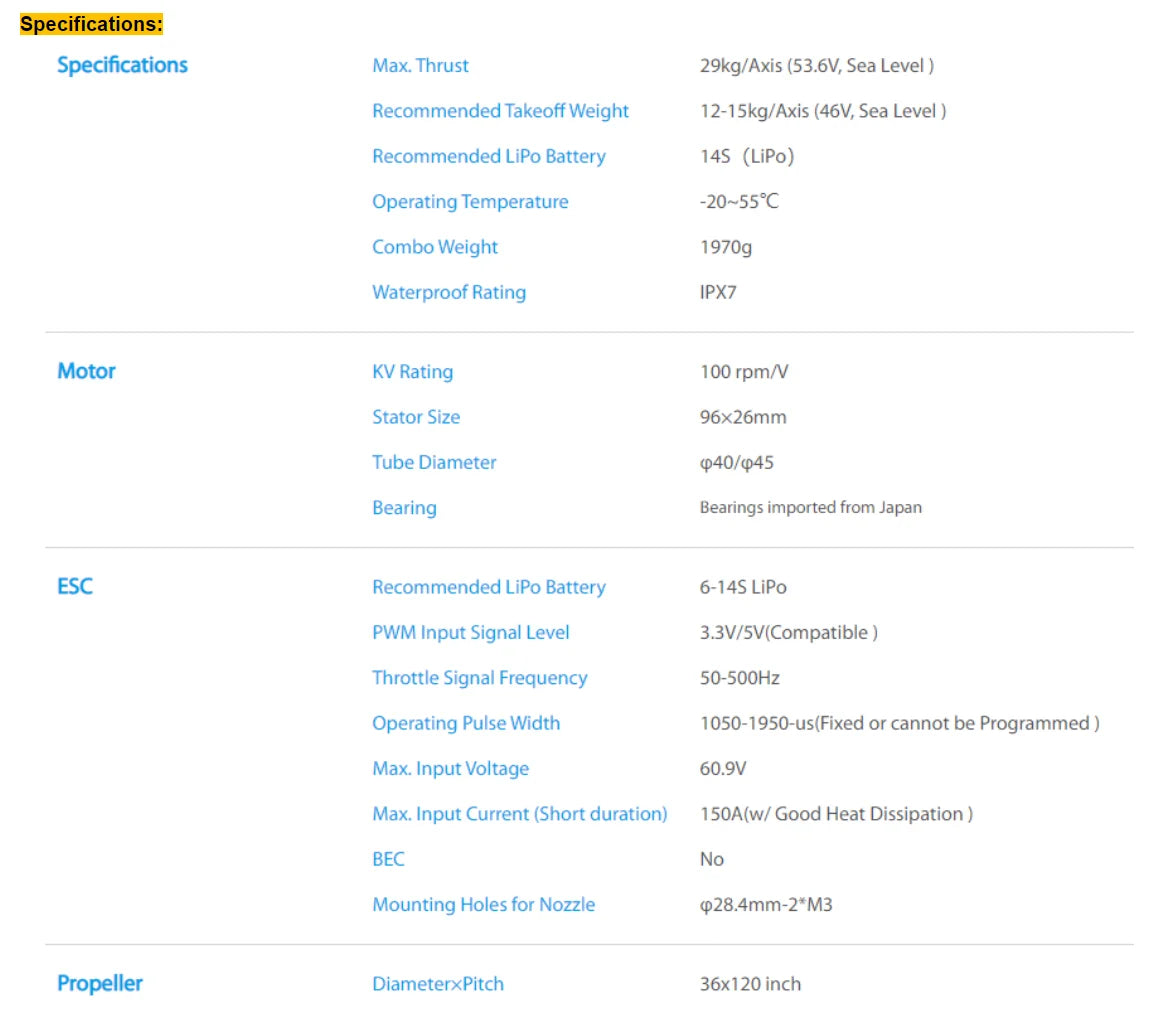This screenshot has height=1017, width=1160.
Task: Click the Motor section heading
Action: pos(86,371)
